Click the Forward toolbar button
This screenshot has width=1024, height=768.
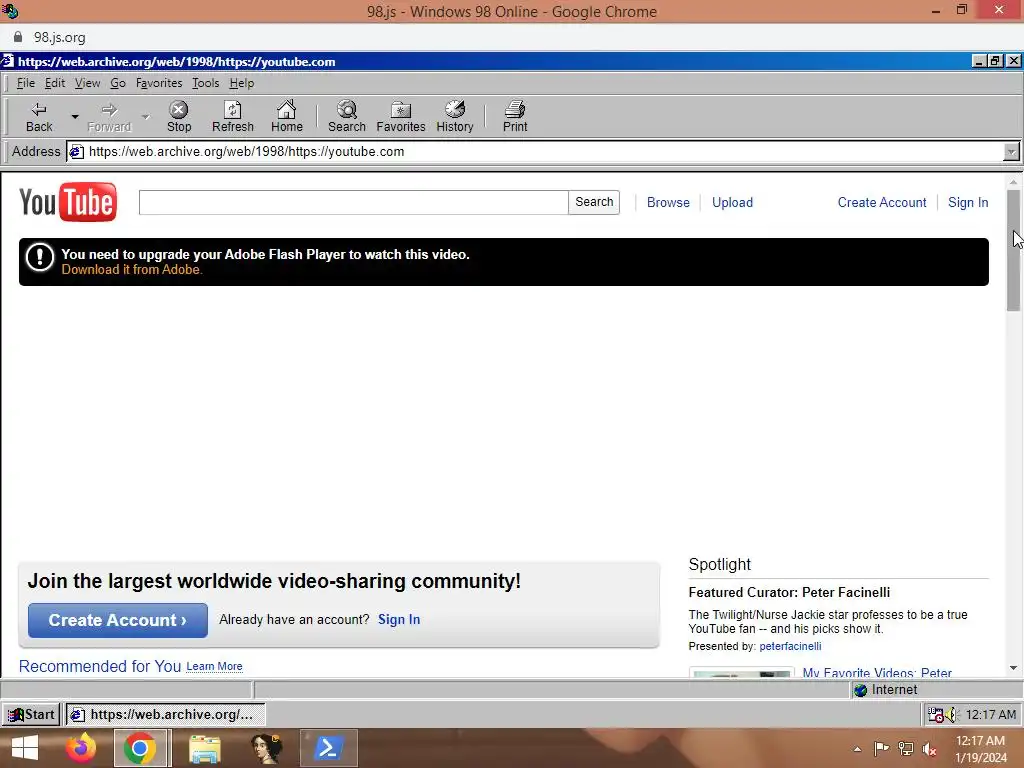pyautogui.click(x=109, y=117)
